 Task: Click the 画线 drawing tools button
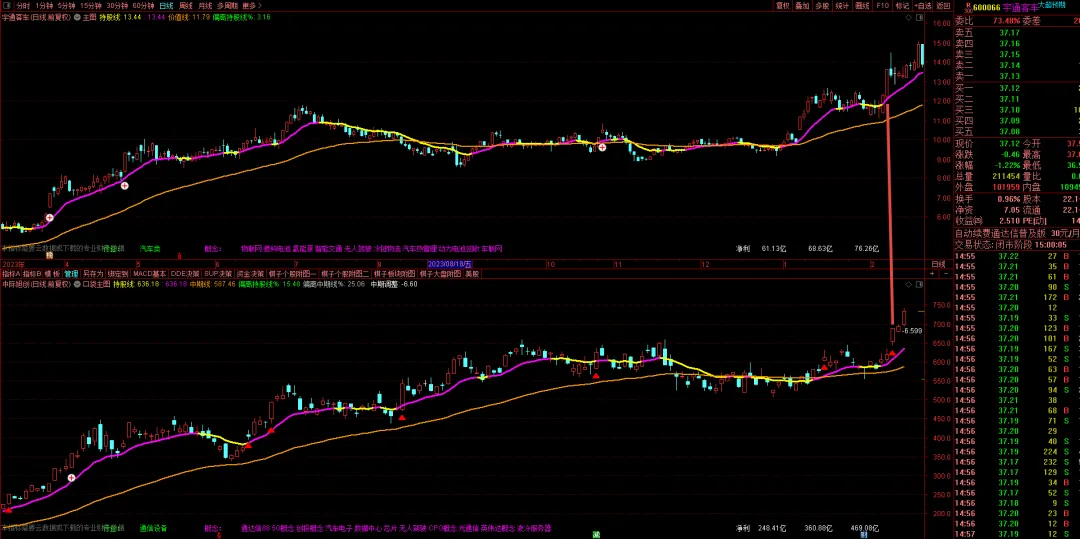pos(862,6)
